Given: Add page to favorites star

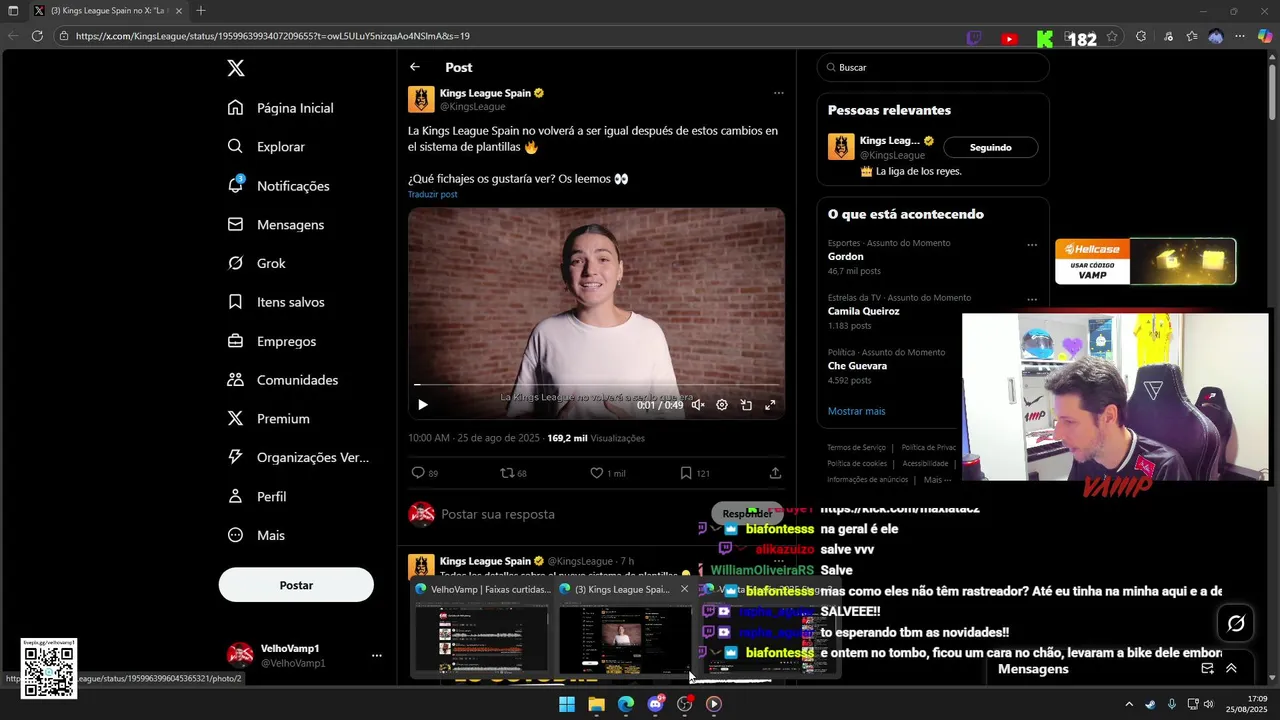Looking at the screenshot, I should 1112,37.
